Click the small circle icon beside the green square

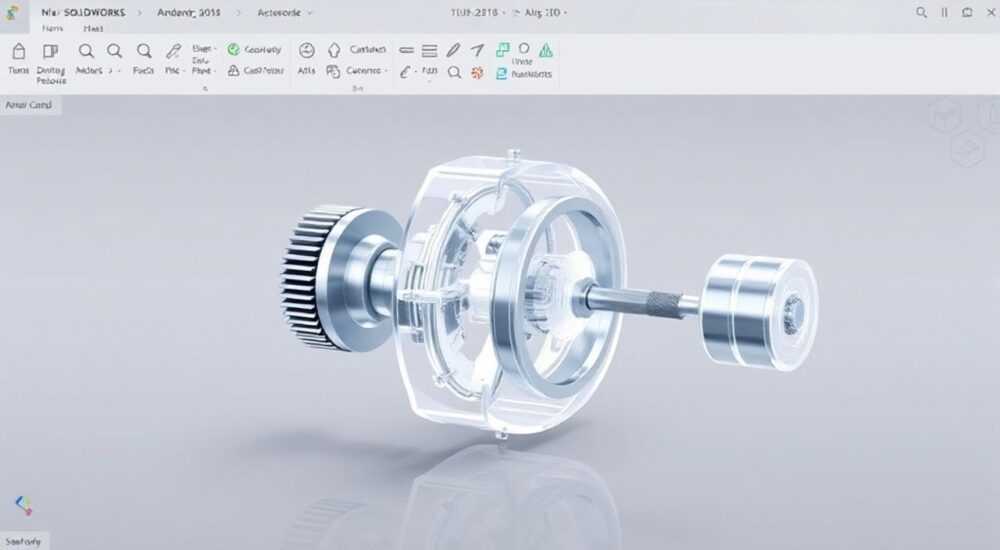524,48
